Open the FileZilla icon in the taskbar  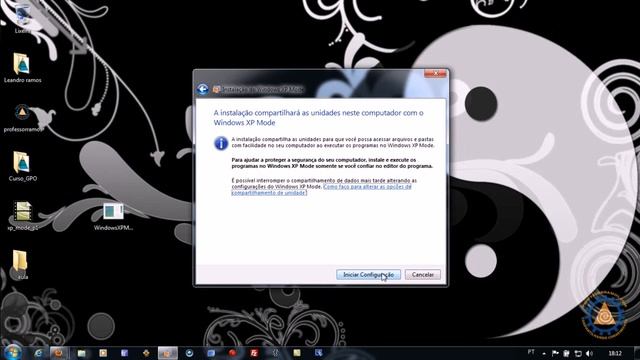pyautogui.click(x=254, y=353)
